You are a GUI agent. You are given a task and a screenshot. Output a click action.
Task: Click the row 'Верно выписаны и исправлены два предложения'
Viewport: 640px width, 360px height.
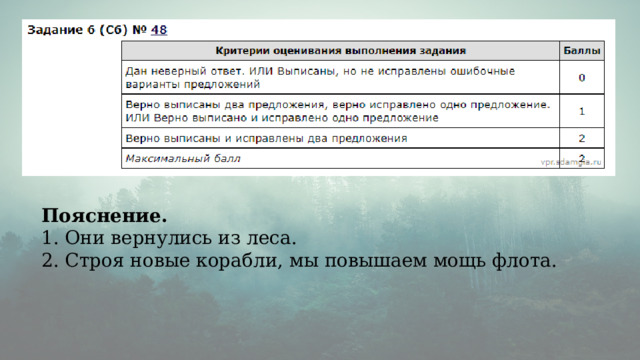pyautogui.click(x=340, y=138)
